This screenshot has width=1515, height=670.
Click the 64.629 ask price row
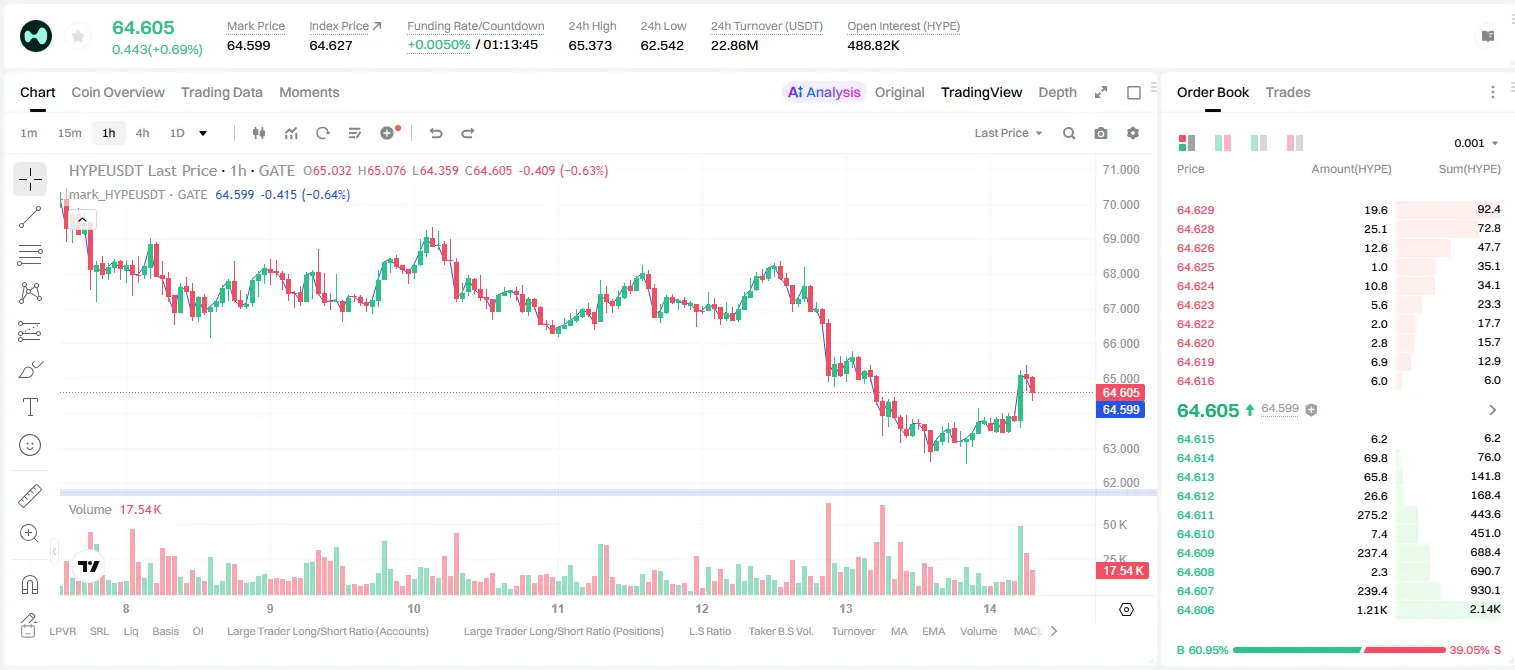[1338, 210]
